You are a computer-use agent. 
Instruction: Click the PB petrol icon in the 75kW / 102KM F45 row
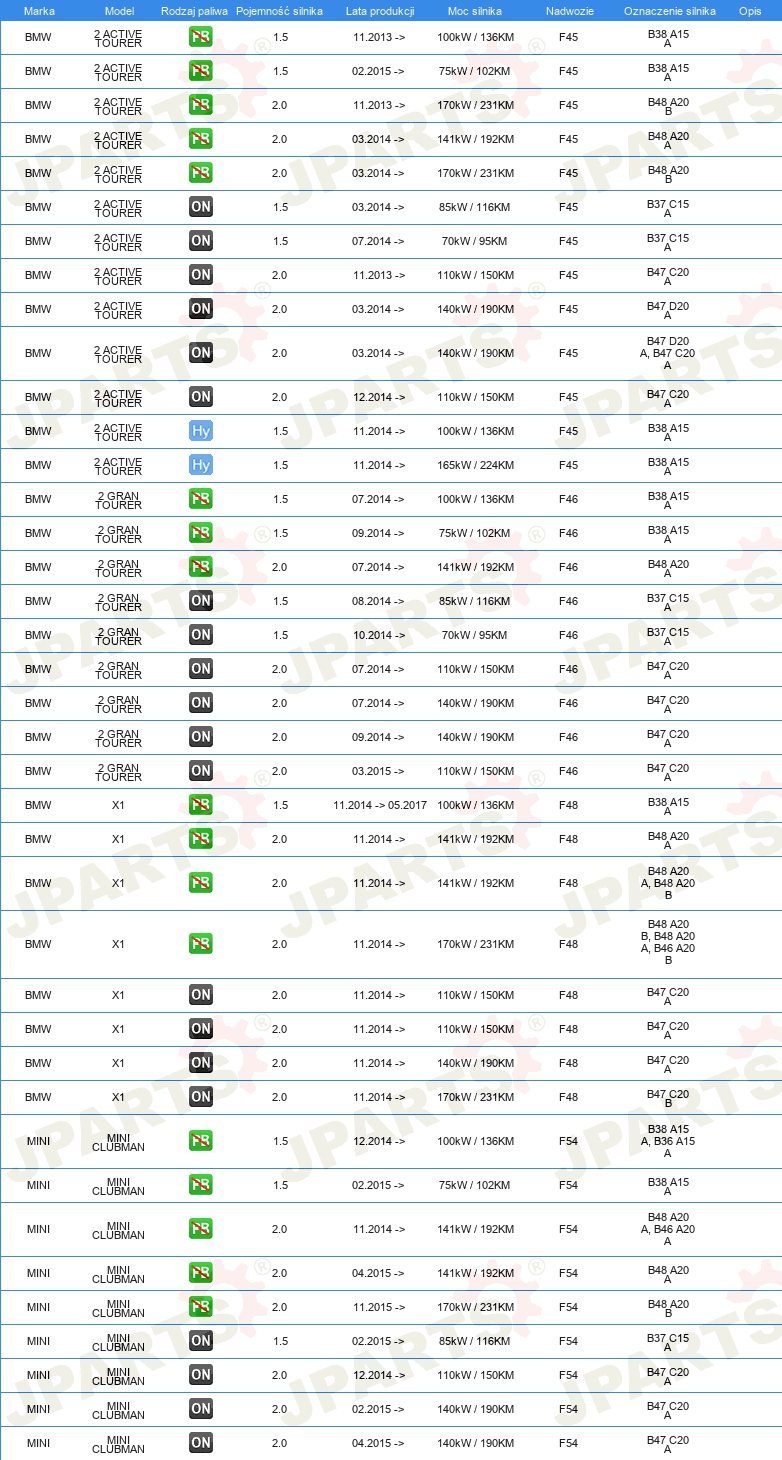[201, 71]
